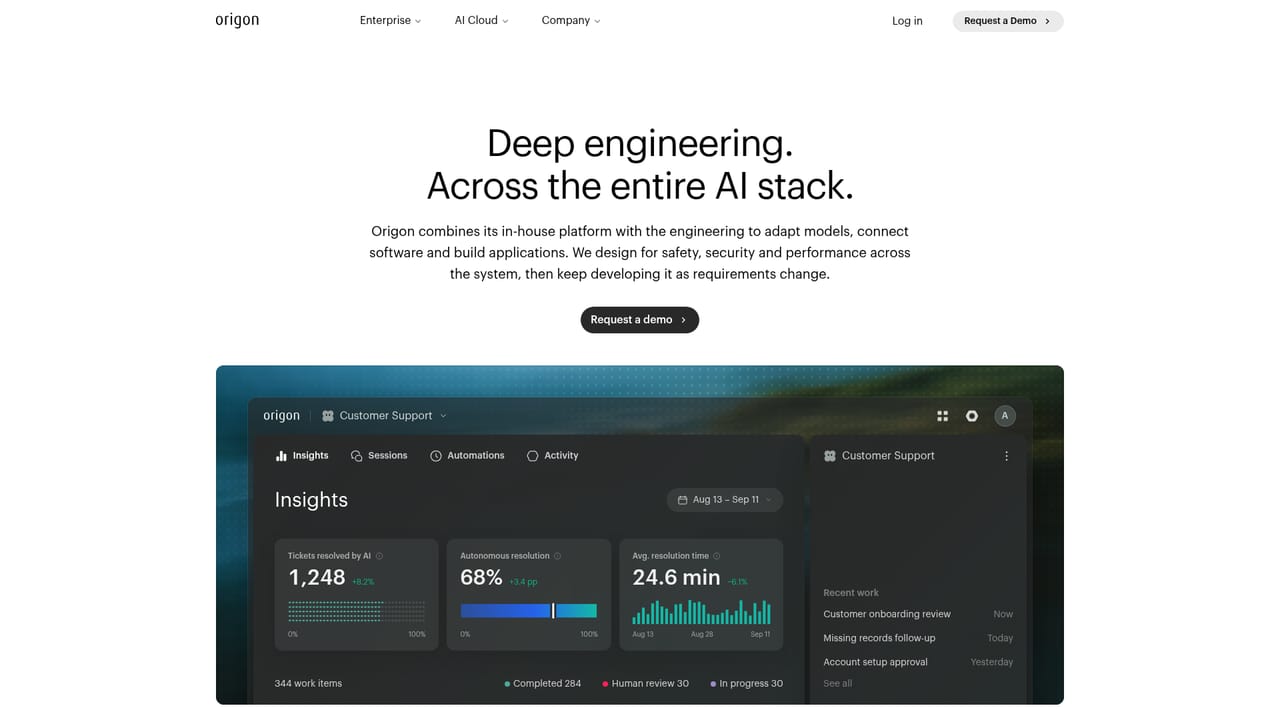Click the 1,248 tickets value
Image resolution: width=1280 pixels, height=720 pixels.
pyautogui.click(x=317, y=578)
